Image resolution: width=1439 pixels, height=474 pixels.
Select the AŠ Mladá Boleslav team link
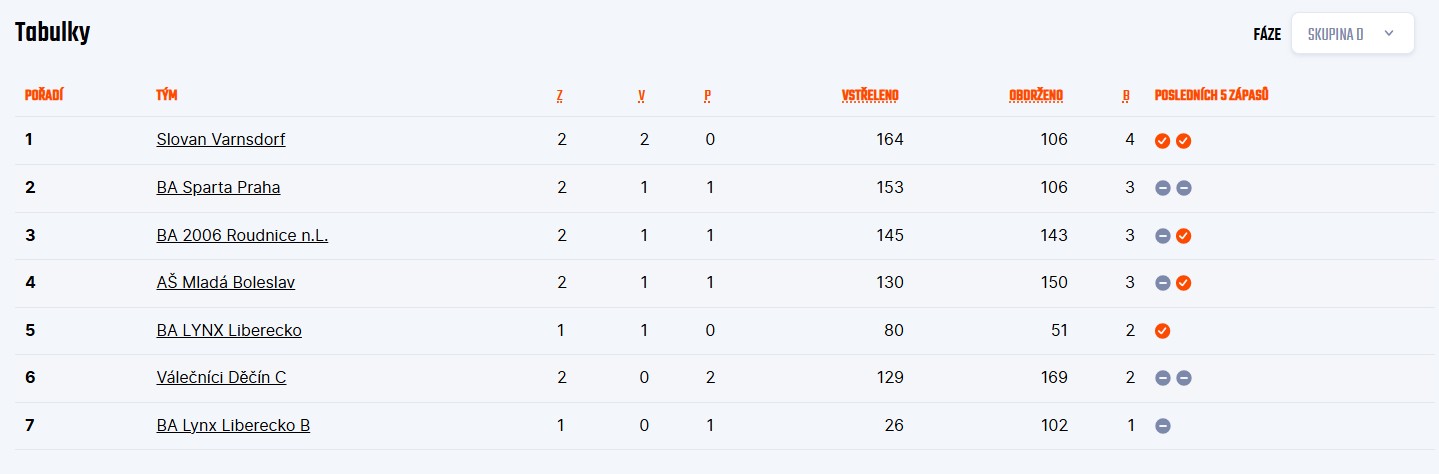click(226, 282)
